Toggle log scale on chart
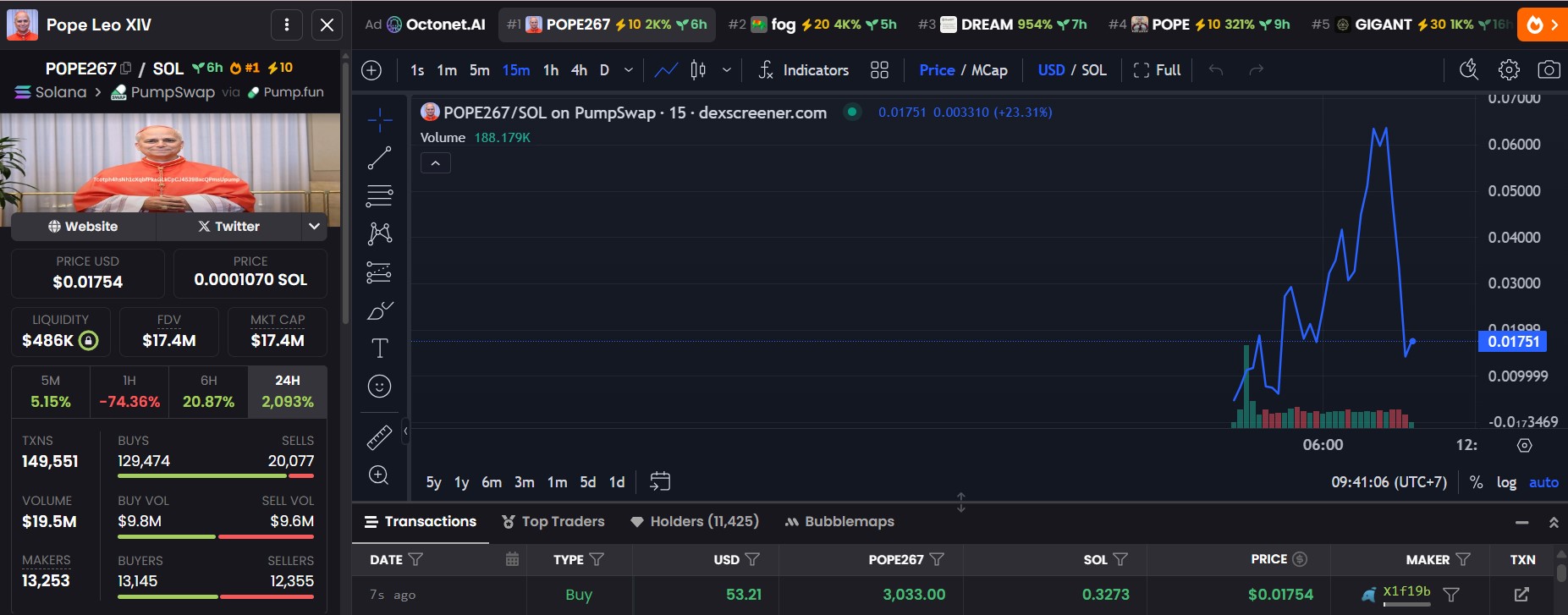Viewport: 1568px width, 615px height. click(x=1506, y=482)
